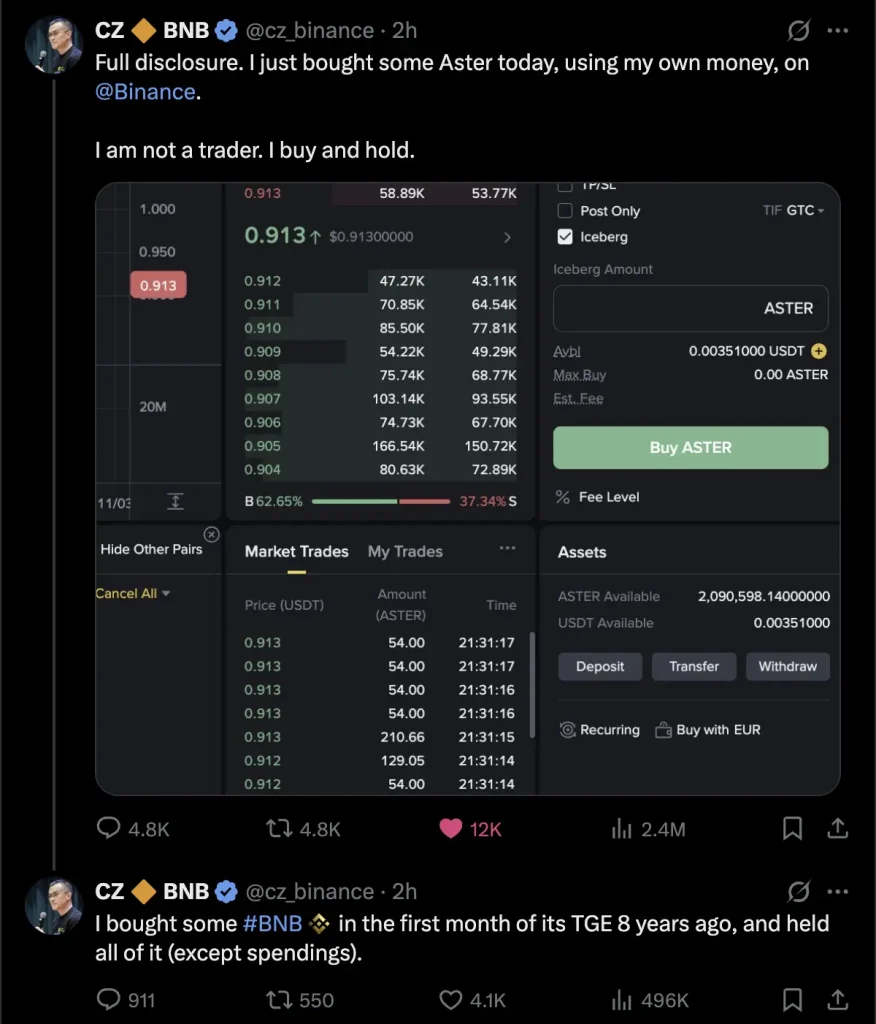The height and width of the screenshot is (1024, 876).
Task: Select the Market Trades tab
Action: [296, 552]
